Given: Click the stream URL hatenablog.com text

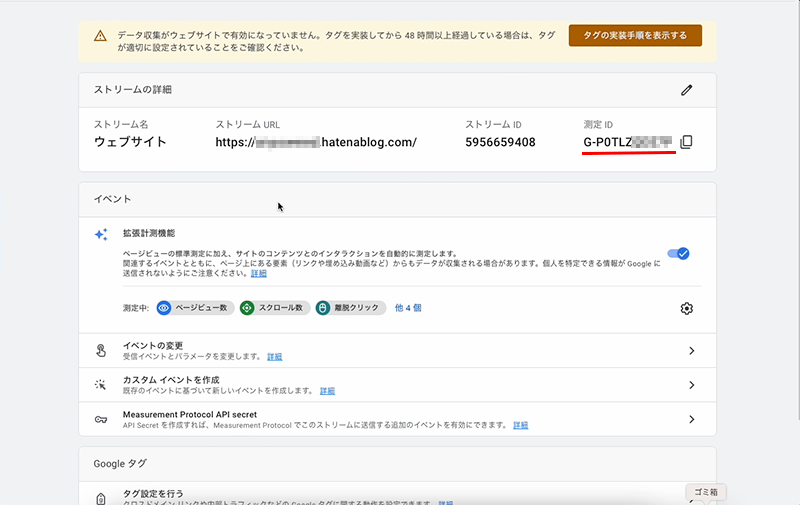Looking at the screenshot, I should tap(316, 142).
